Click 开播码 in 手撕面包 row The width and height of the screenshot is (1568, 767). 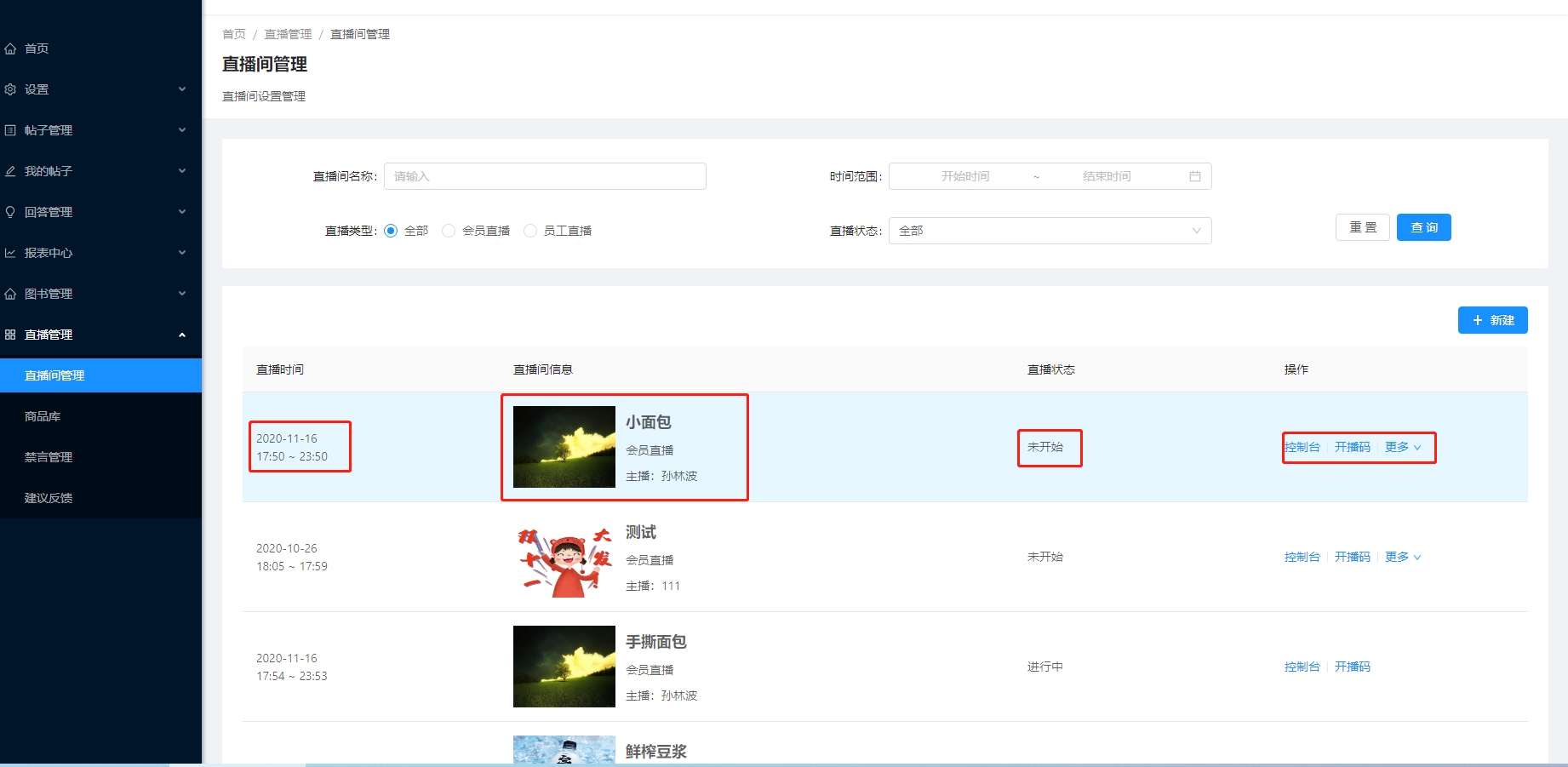pyautogui.click(x=1353, y=667)
